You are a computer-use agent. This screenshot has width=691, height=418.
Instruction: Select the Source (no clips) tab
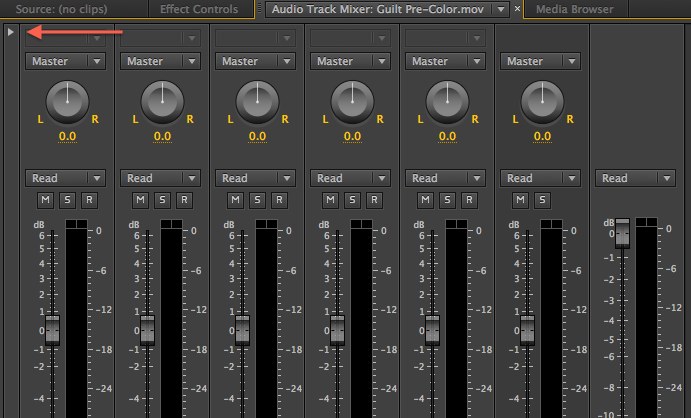(62, 9)
